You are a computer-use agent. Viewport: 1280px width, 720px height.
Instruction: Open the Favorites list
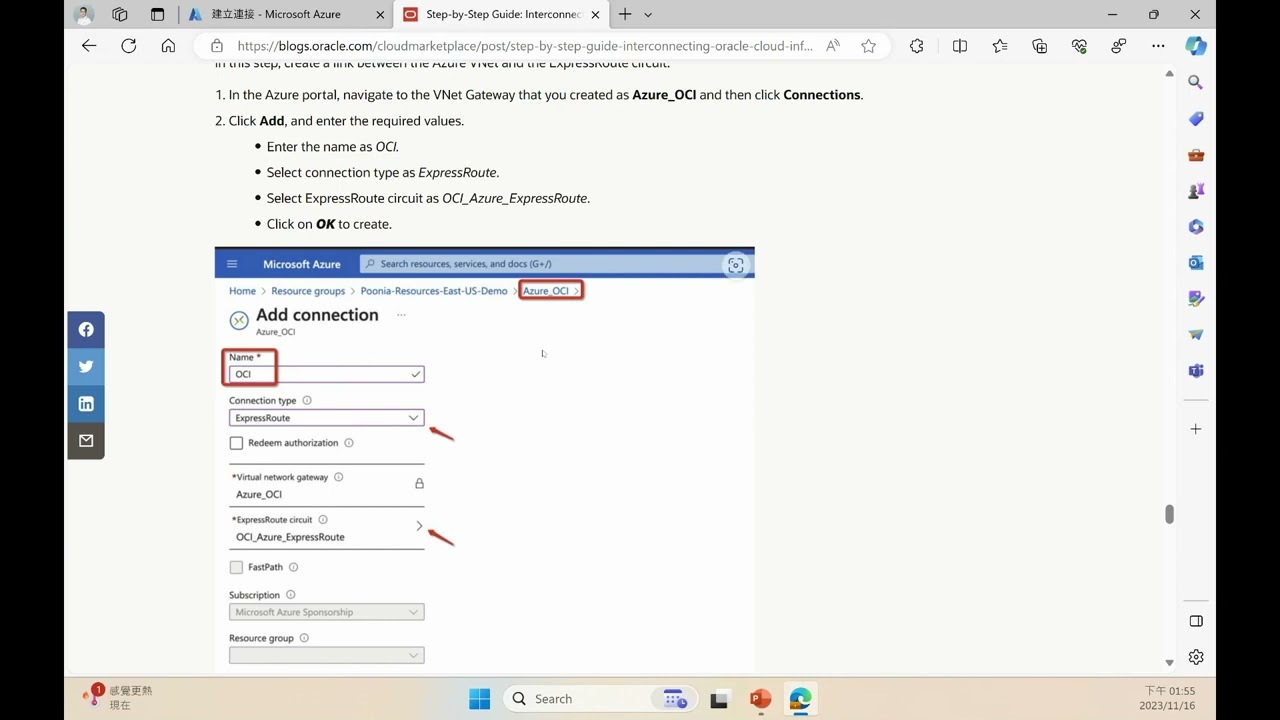click(1000, 46)
